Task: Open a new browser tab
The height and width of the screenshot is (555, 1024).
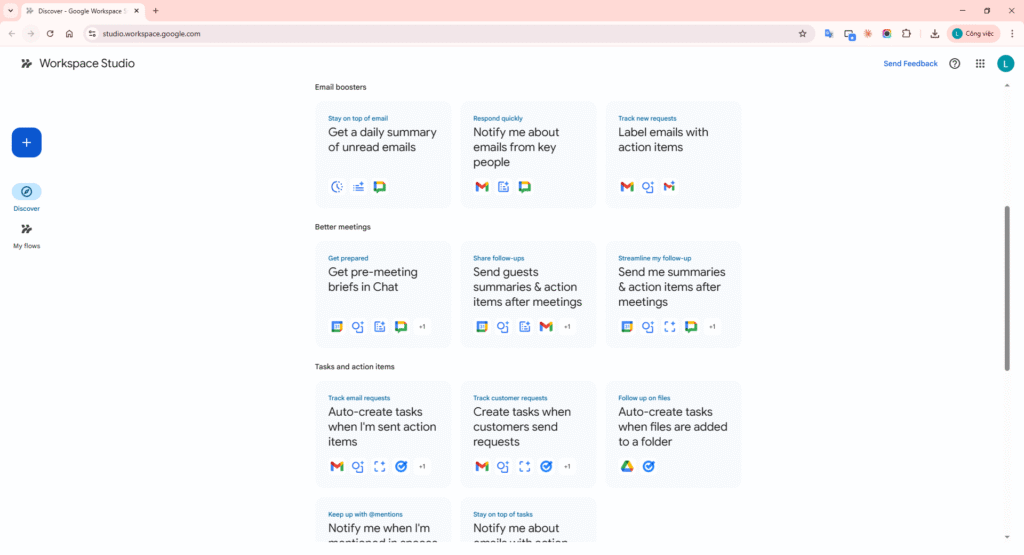Action: [155, 10]
